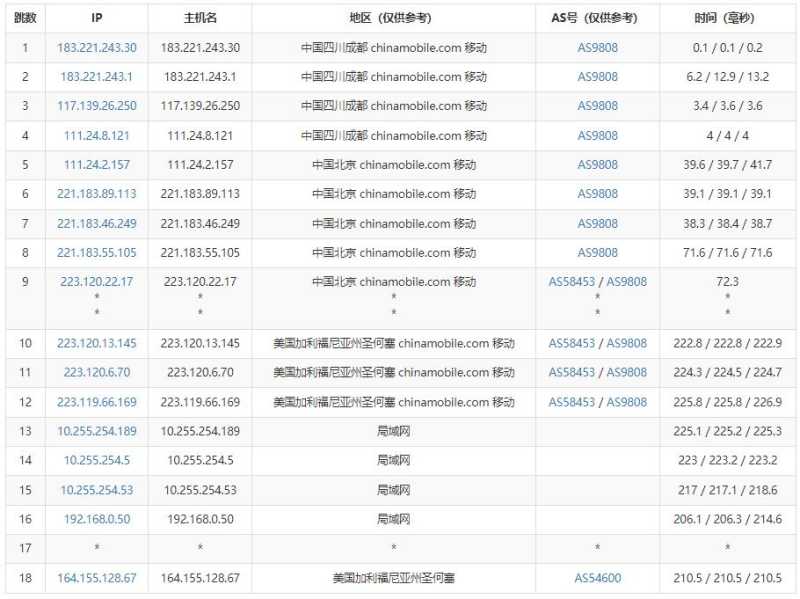Viewport: 800px width, 599px height.
Task: Open AS9808 link in hop 2 row
Action: click(x=597, y=77)
